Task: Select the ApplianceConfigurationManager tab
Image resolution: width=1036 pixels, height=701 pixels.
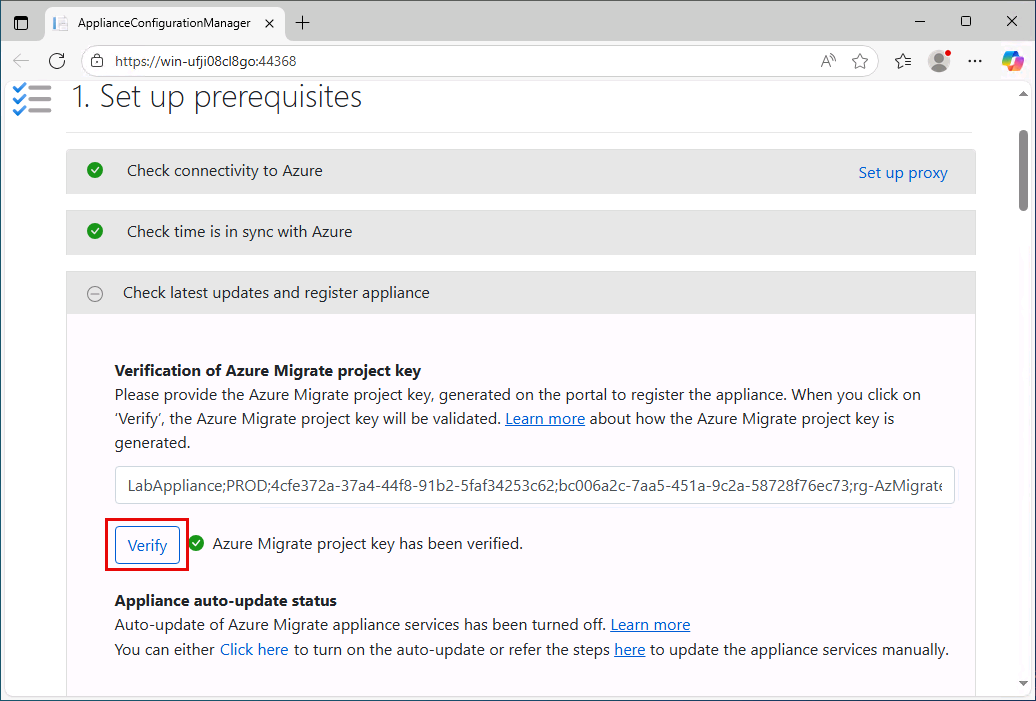Action: point(165,23)
